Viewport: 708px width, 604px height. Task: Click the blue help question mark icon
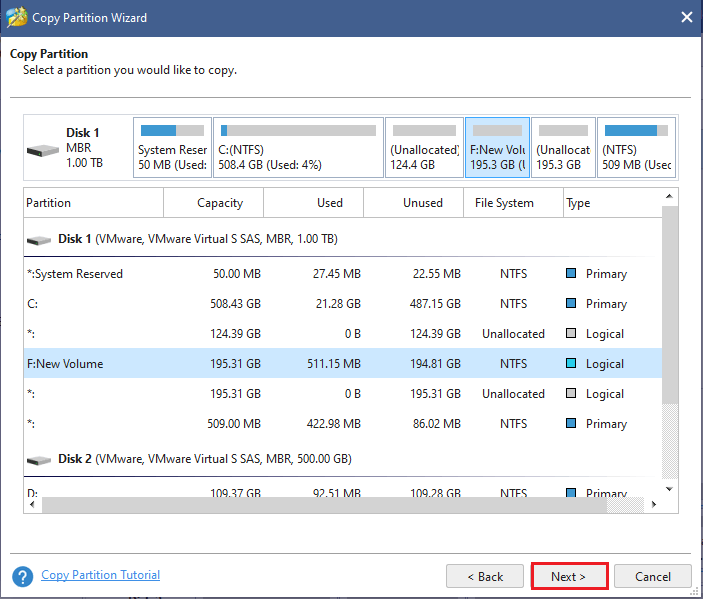pyautogui.click(x=23, y=576)
